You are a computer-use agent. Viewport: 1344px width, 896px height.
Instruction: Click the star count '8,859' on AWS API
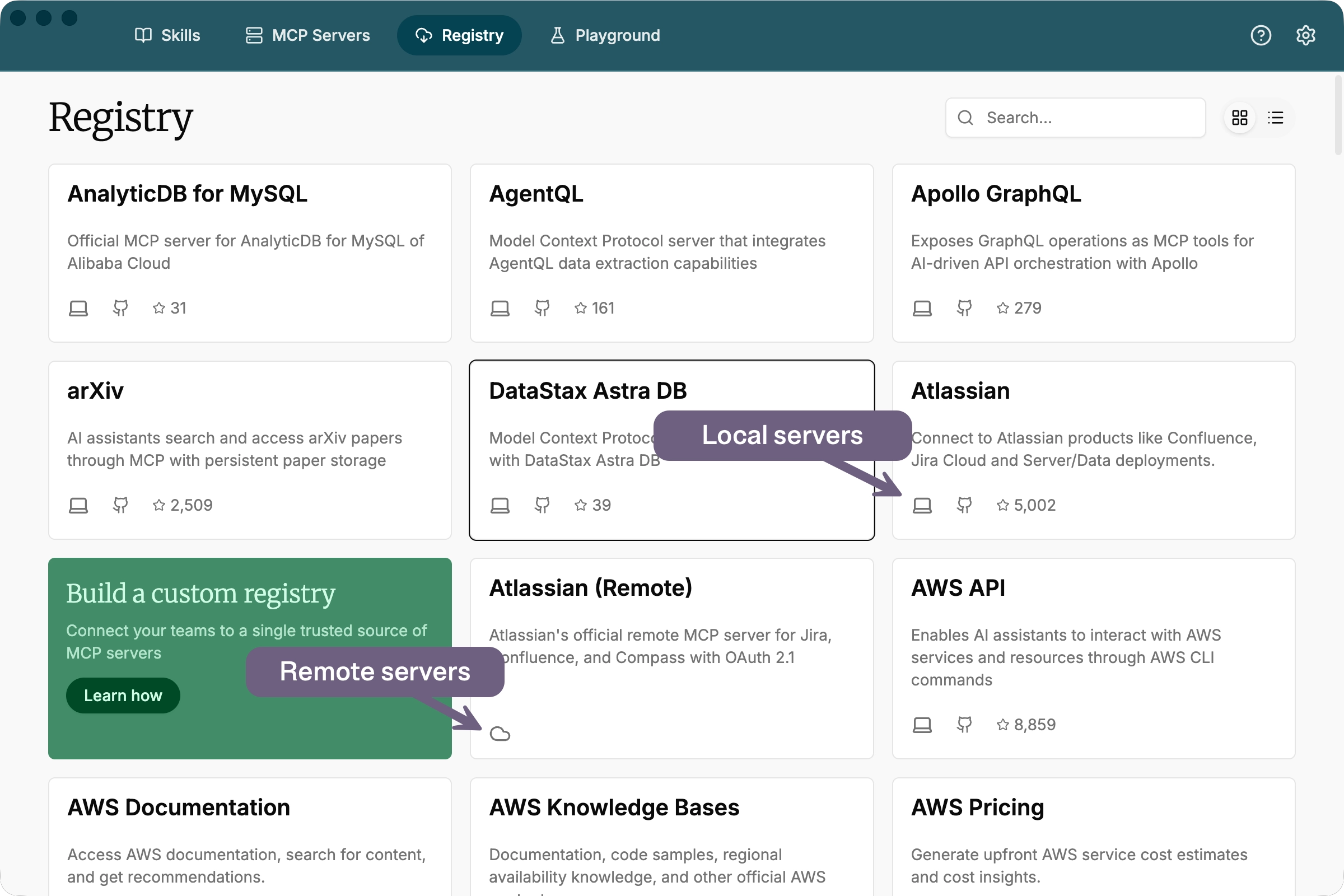pos(1035,725)
